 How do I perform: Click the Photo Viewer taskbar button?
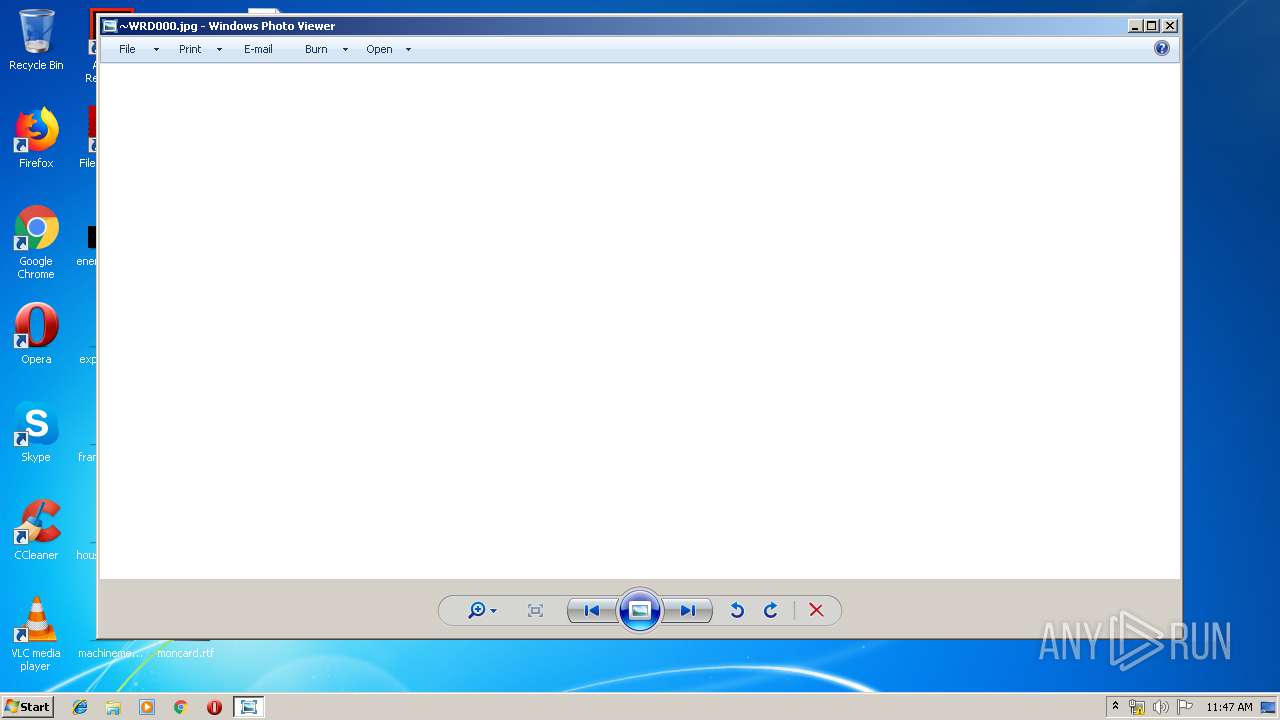pyautogui.click(x=248, y=707)
